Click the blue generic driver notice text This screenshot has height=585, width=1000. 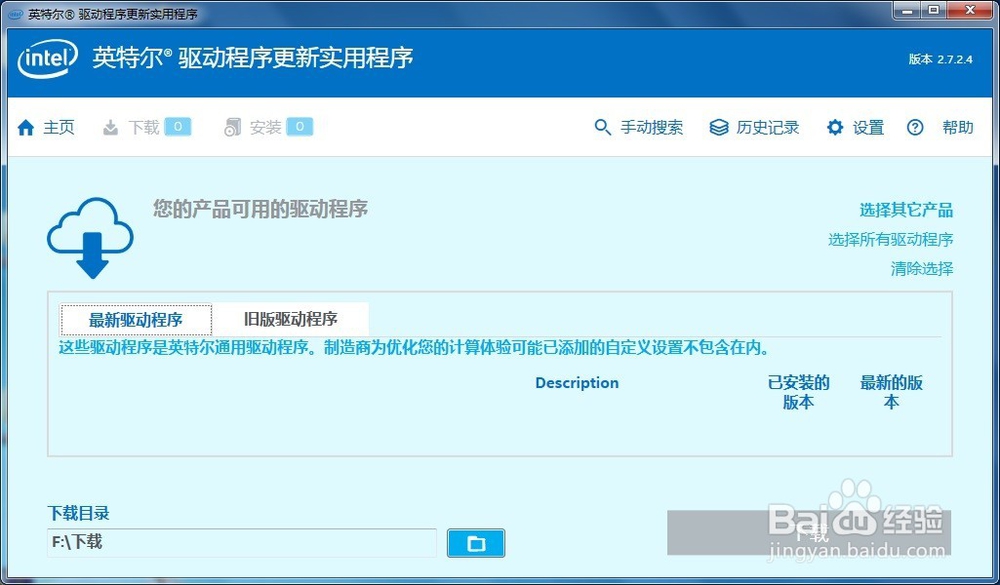click(x=415, y=348)
